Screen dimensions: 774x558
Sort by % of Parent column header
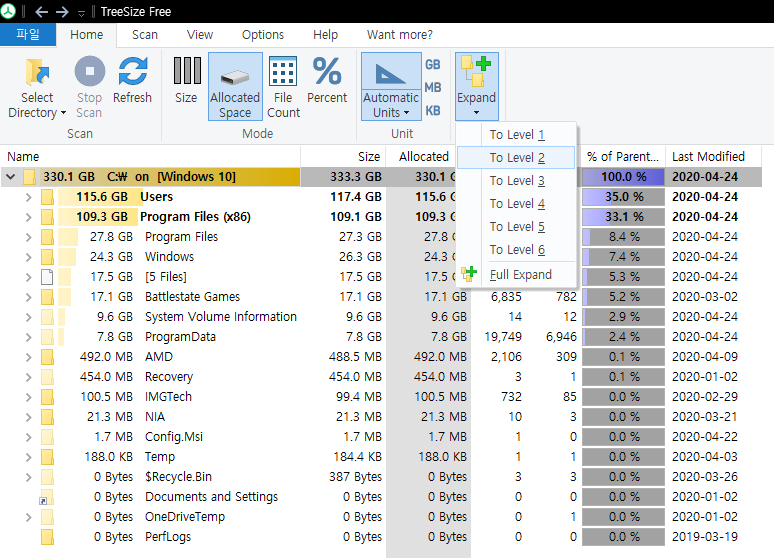pyautogui.click(x=622, y=157)
